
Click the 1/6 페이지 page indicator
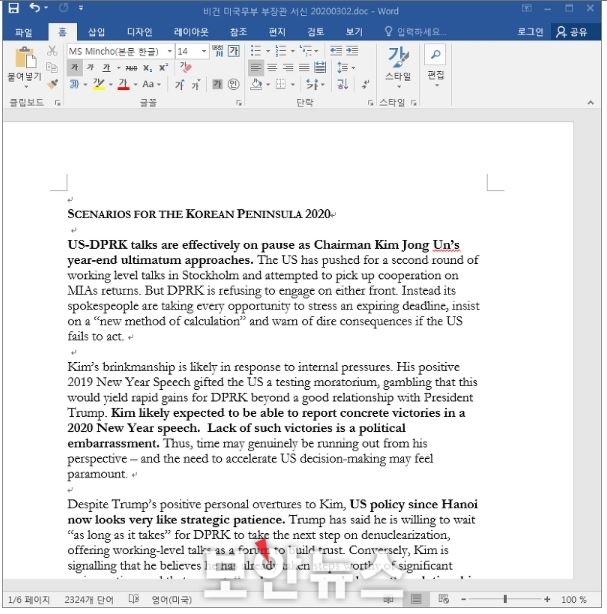pos(29,600)
